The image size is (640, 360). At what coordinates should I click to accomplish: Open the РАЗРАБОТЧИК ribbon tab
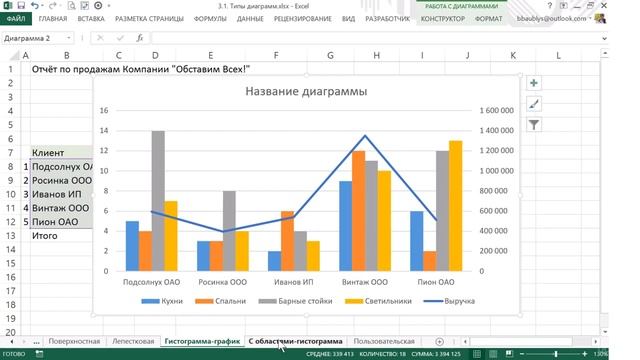pyautogui.click(x=387, y=18)
